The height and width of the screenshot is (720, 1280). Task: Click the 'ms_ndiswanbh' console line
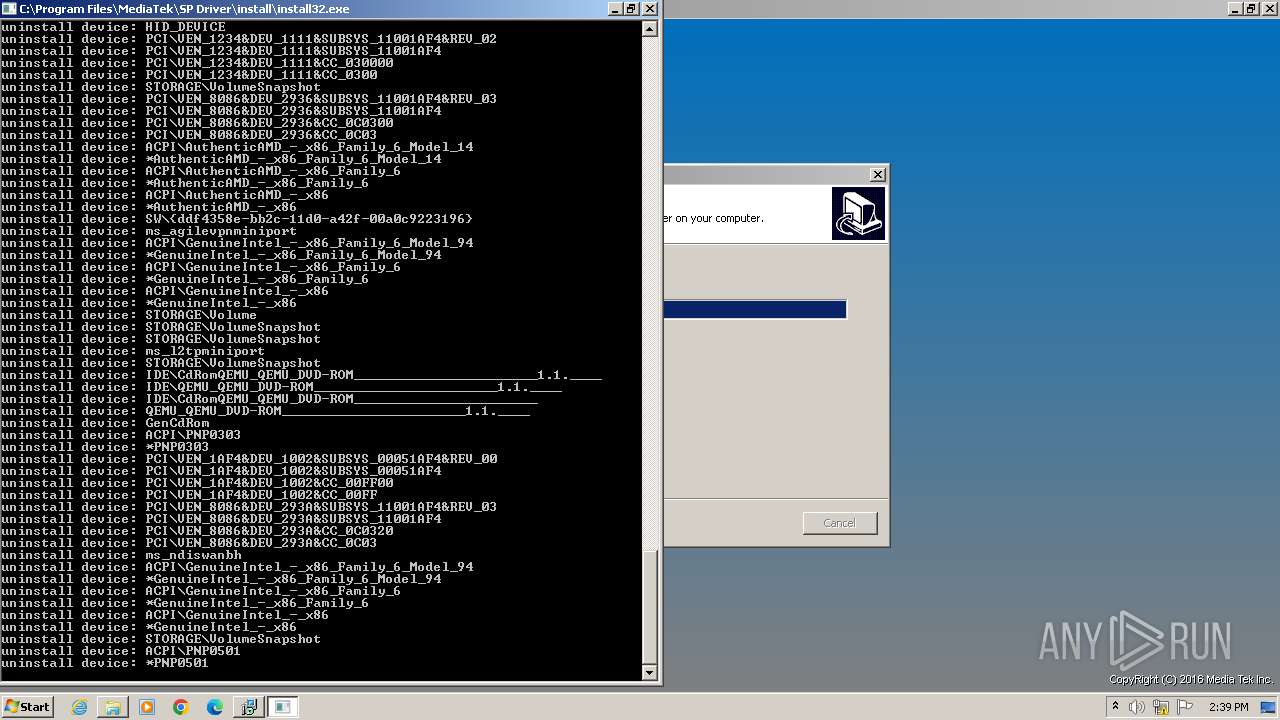pos(121,555)
